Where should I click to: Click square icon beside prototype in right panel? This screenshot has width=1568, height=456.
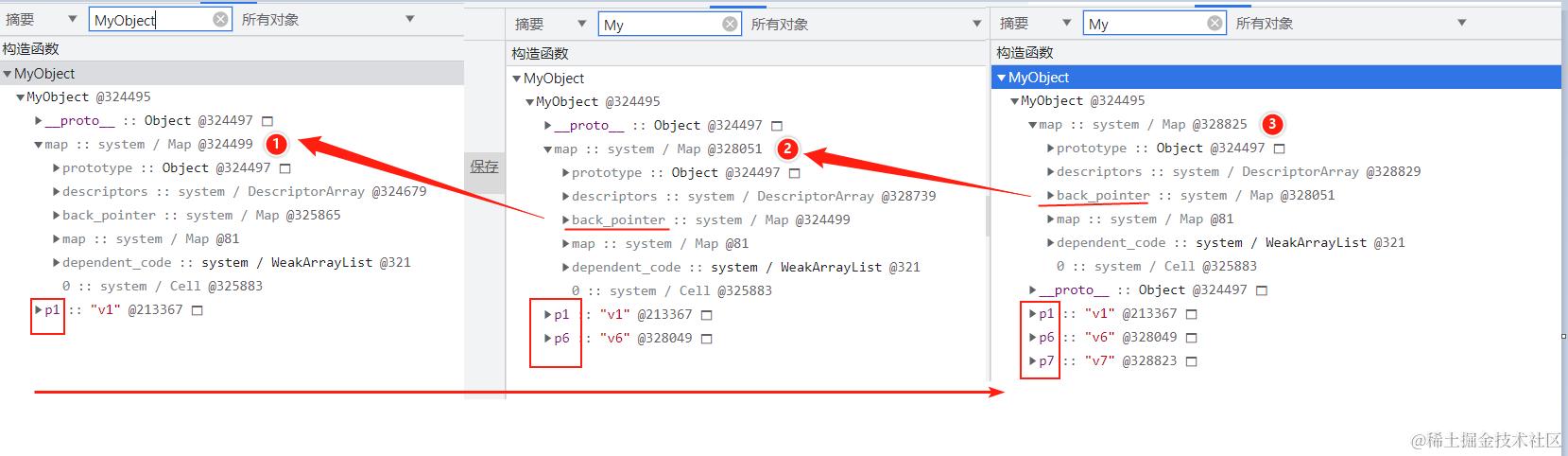click(1280, 149)
